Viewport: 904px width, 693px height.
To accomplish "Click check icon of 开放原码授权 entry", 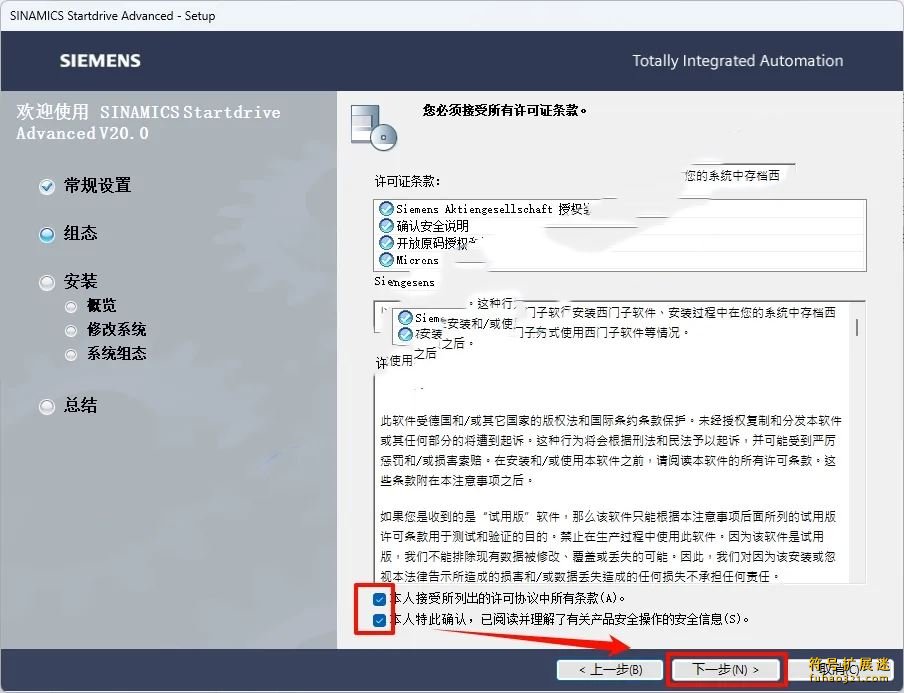I will point(386,243).
